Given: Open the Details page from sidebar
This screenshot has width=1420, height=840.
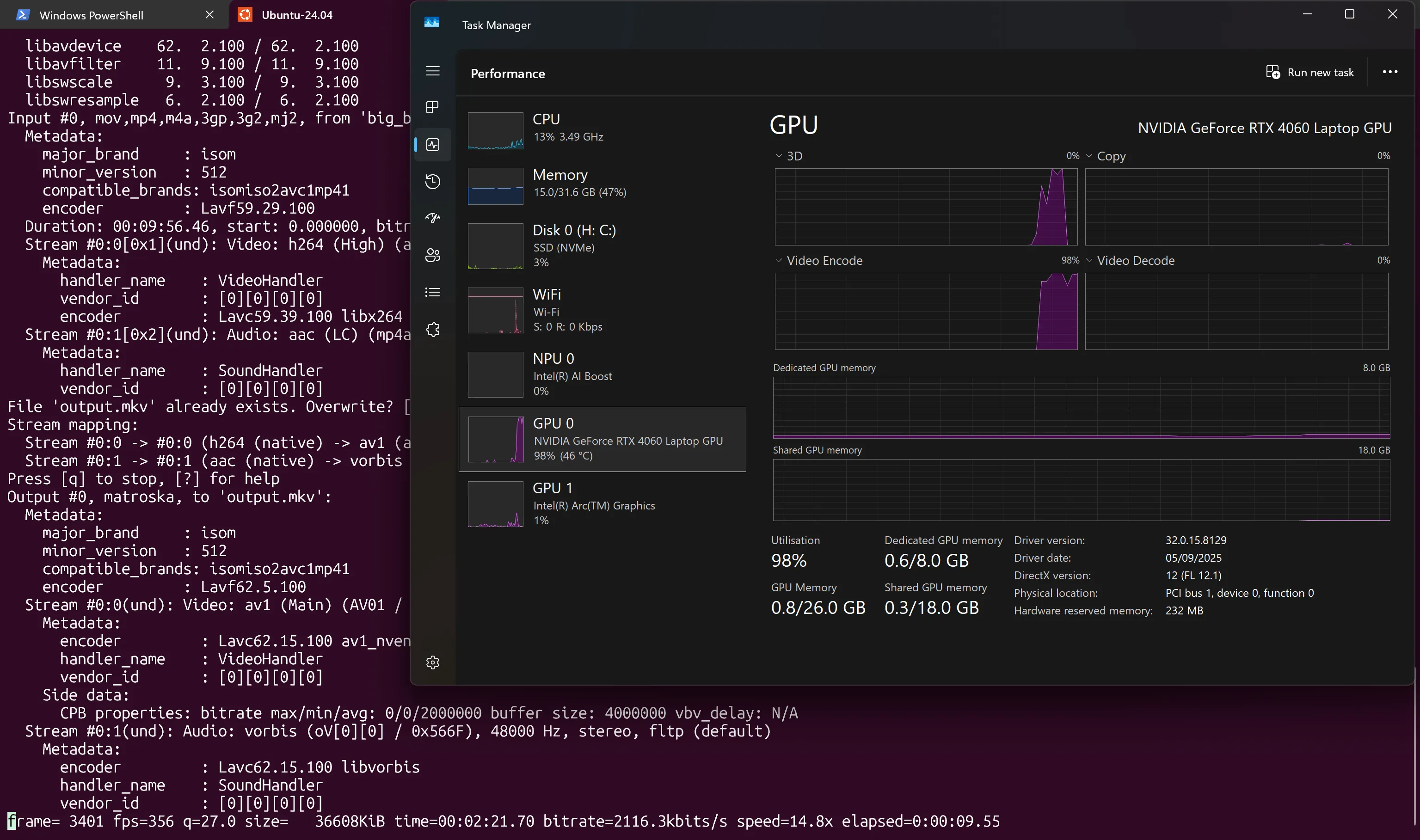Looking at the screenshot, I should (x=432, y=292).
